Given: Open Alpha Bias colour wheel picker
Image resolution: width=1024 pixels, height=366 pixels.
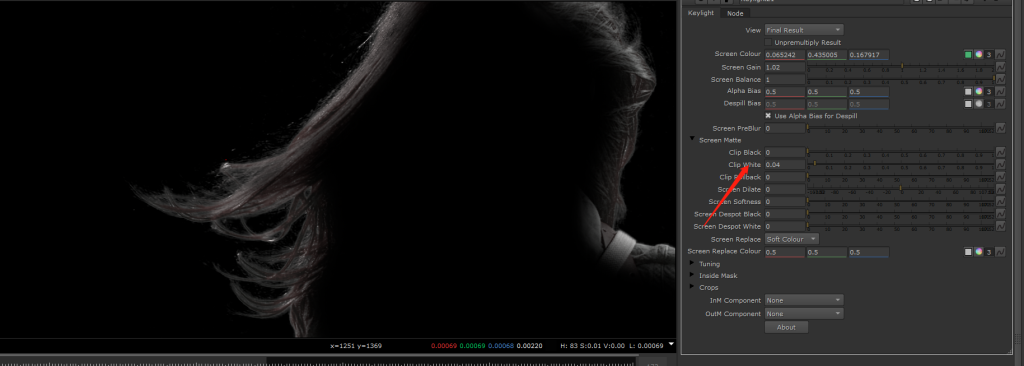Looking at the screenshot, I should coord(978,92).
